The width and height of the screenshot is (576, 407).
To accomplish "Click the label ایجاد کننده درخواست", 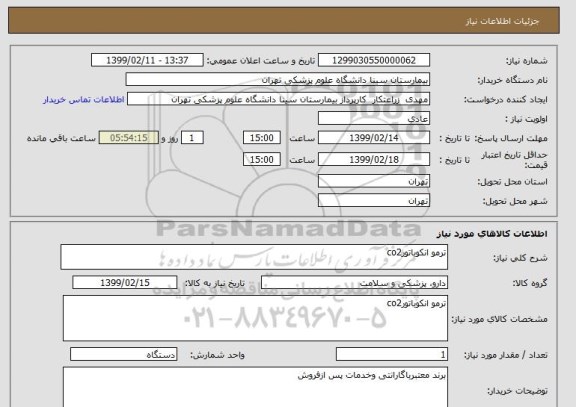I will 506,100.
